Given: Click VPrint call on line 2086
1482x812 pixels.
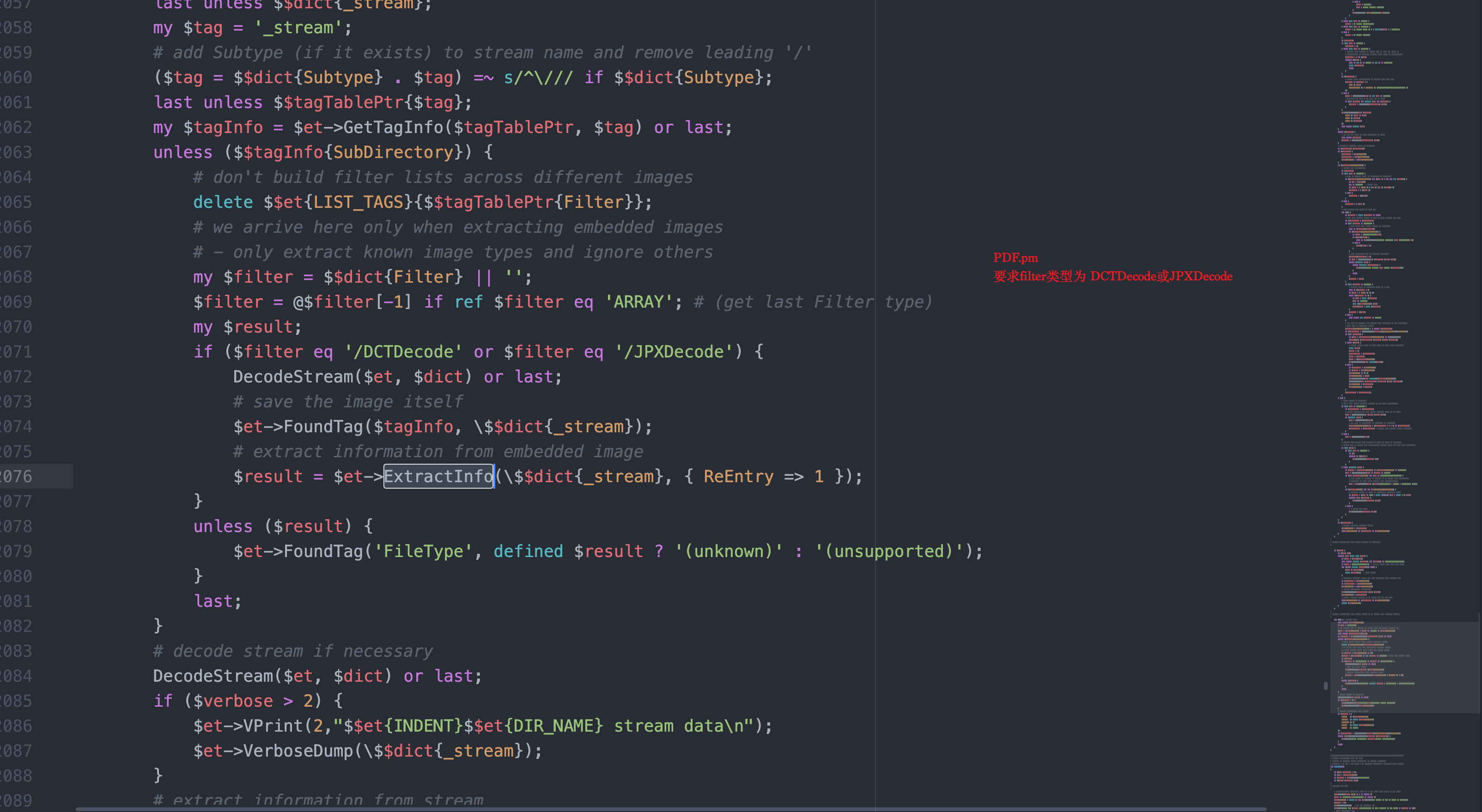Looking at the screenshot, I should point(273,726).
